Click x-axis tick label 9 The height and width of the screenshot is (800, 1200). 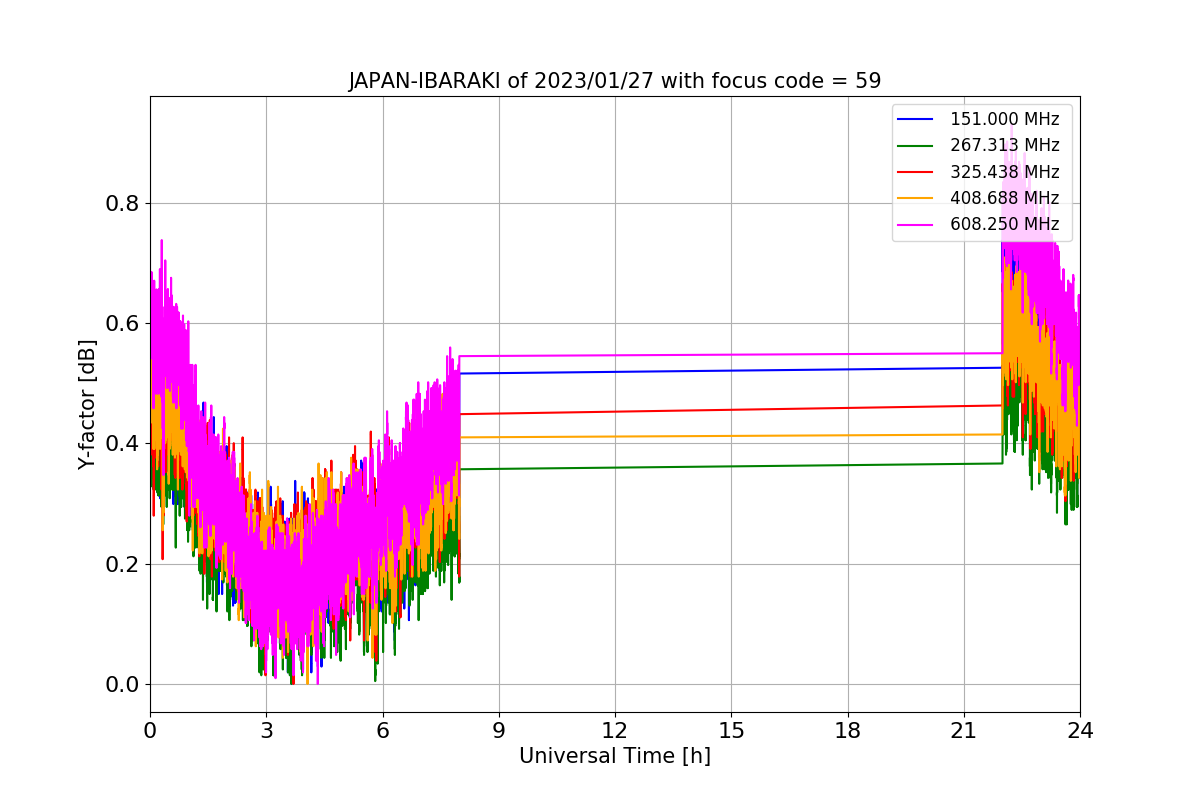[x=499, y=730]
